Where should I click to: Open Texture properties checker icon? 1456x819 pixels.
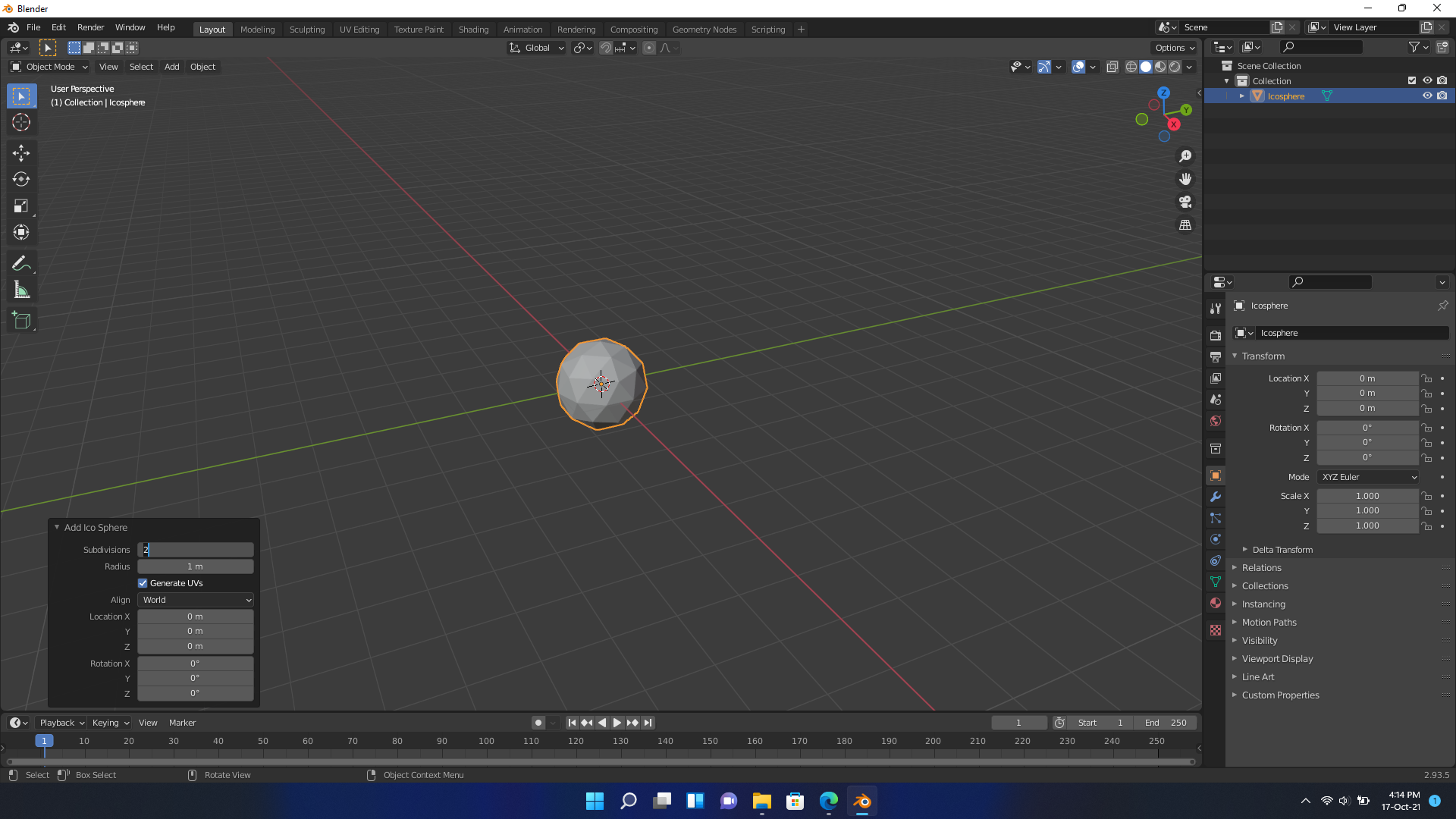tap(1216, 630)
